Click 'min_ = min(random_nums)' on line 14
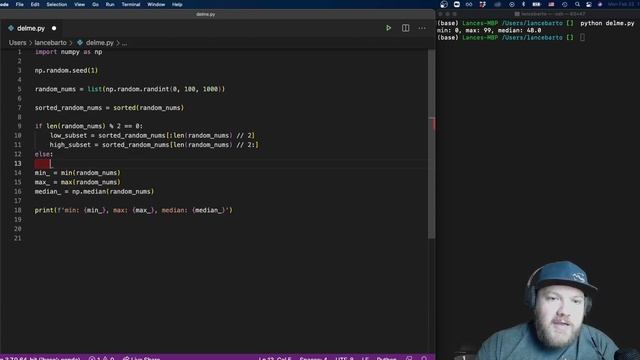Screen dimensions: 640x360 coord(78,173)
